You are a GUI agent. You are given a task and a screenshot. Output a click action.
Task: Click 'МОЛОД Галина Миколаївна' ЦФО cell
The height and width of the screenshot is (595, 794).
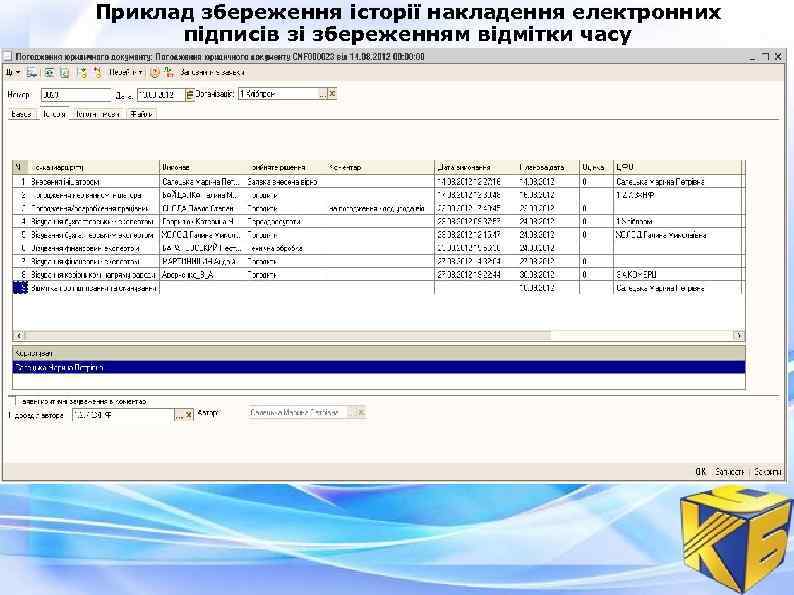pos(677,235)
